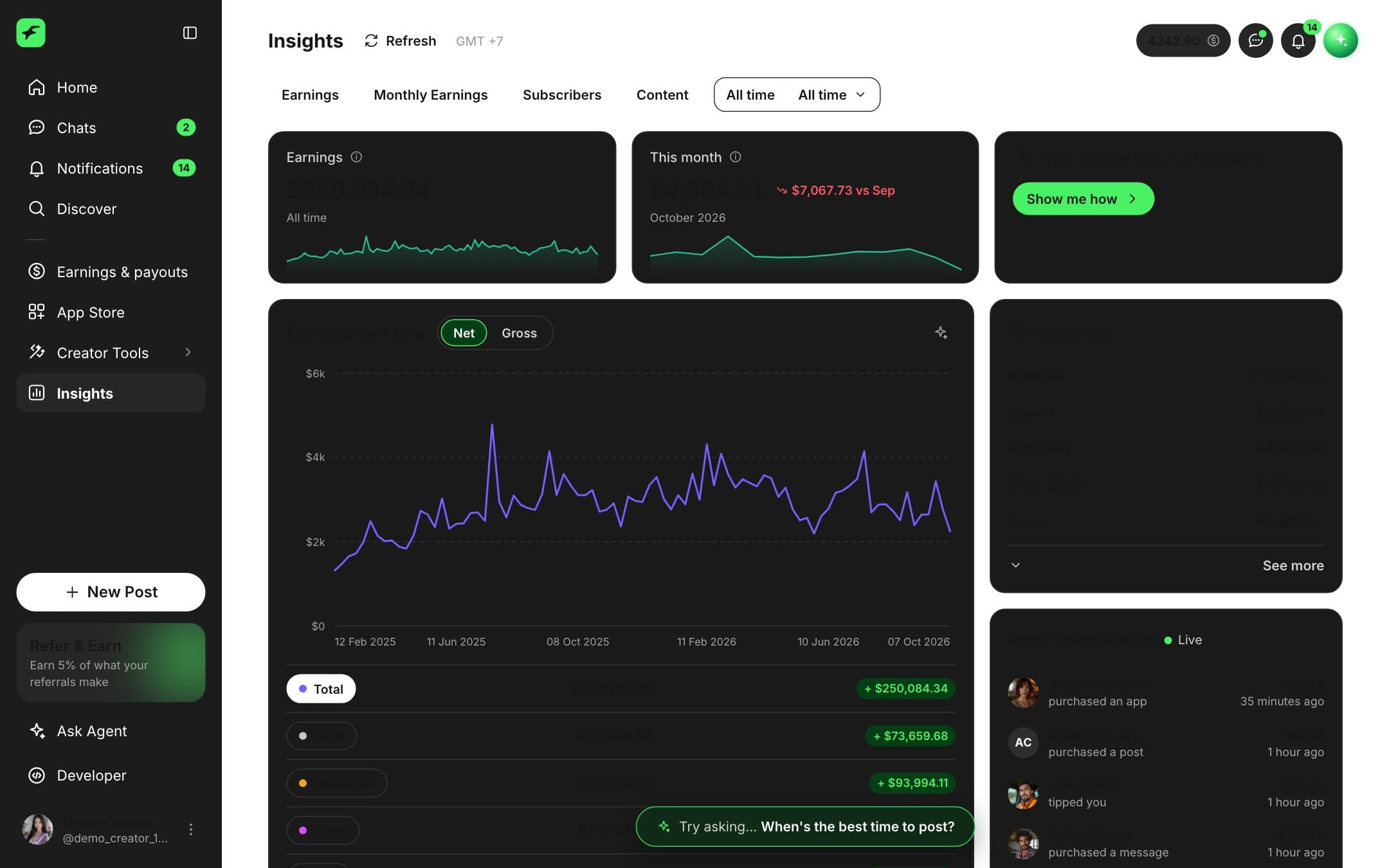Toggle the magenta-dot series pill
Image resolution: width=1389 pixels, height=868 pixels.
click(323, 830)
